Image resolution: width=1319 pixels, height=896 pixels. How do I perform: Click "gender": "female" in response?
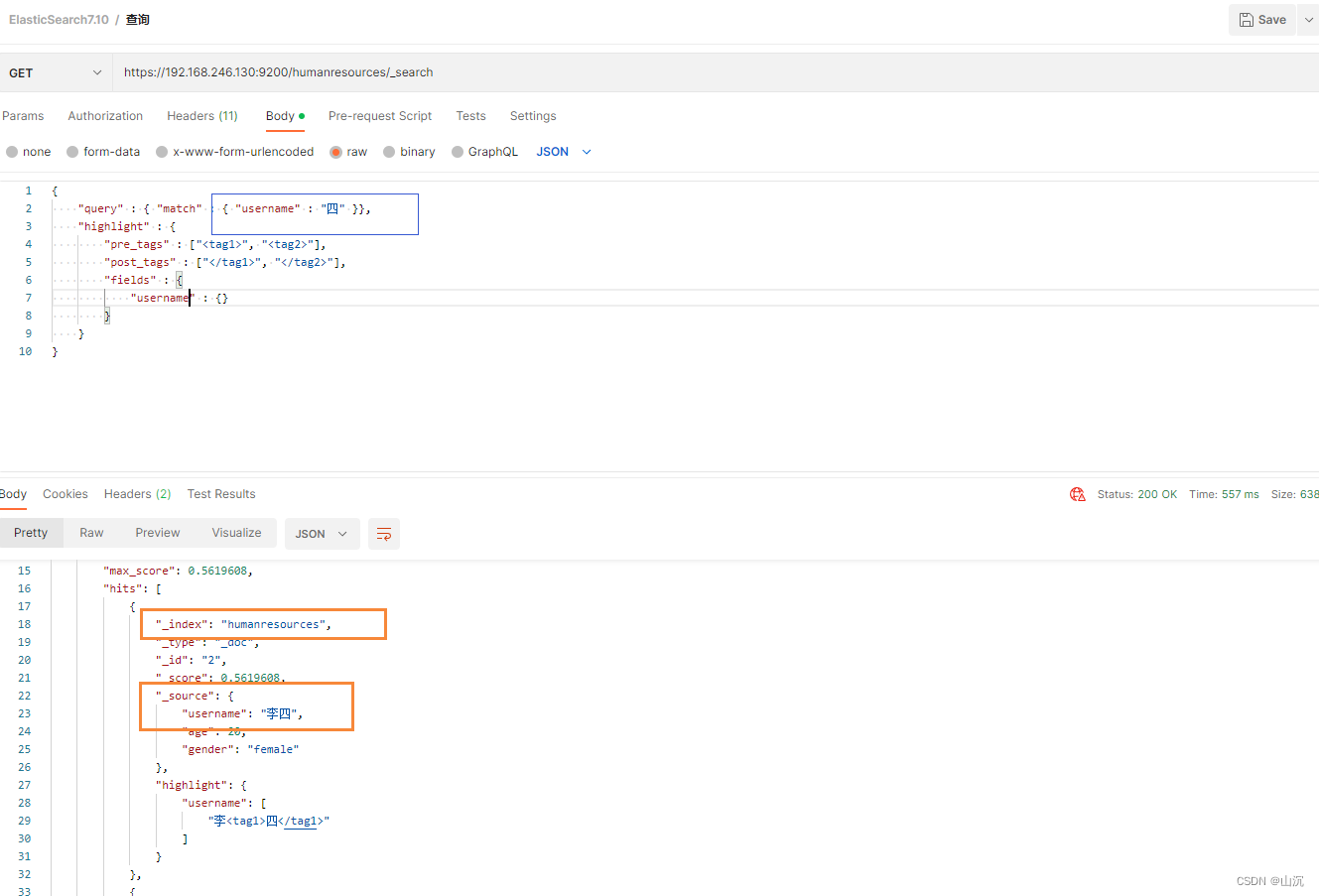click(x=240, y=749)
